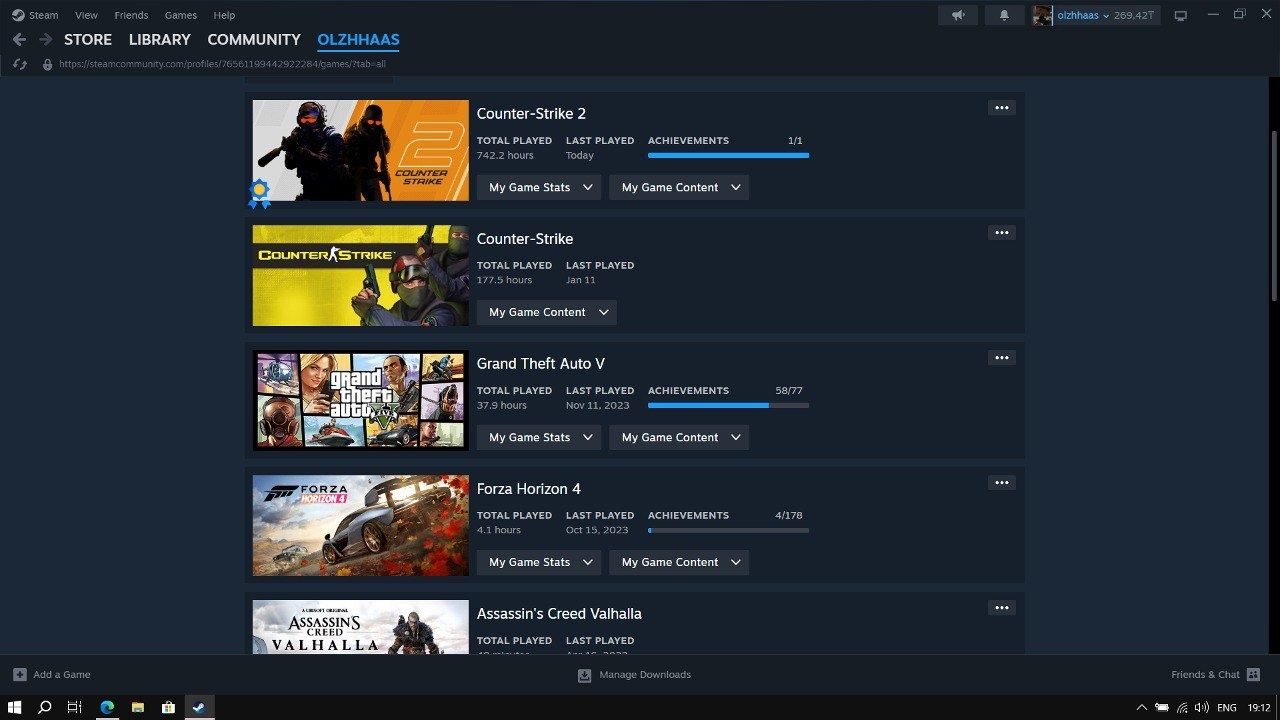Open the Help menu

pyautogui.click(x=225, y=15)
